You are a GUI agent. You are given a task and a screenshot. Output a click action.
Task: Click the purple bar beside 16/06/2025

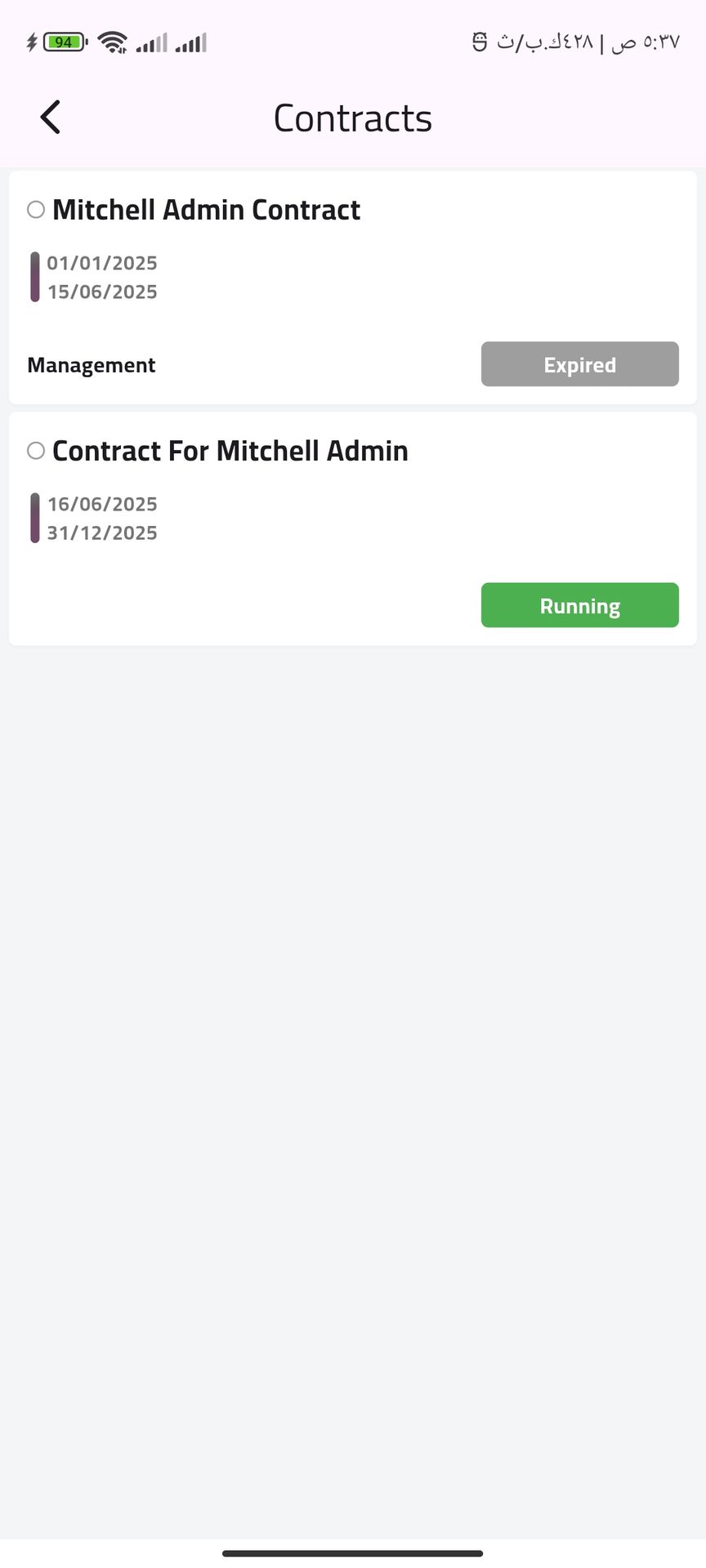coord(35,518)
